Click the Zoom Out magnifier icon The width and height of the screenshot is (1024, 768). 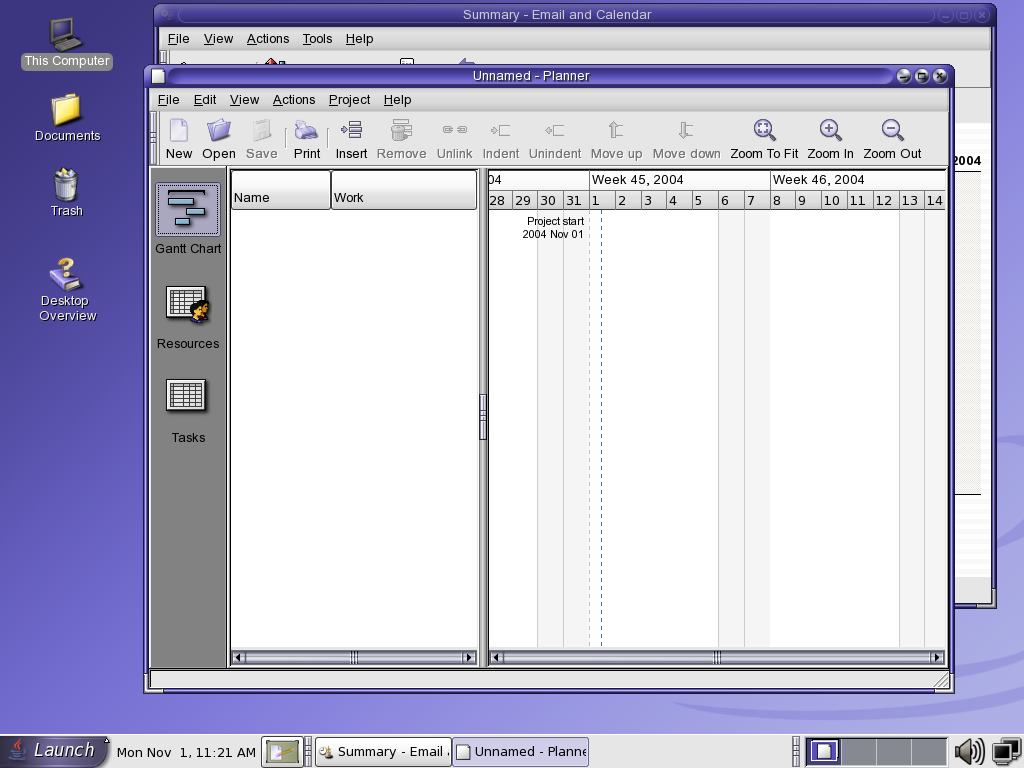[892, 130]
